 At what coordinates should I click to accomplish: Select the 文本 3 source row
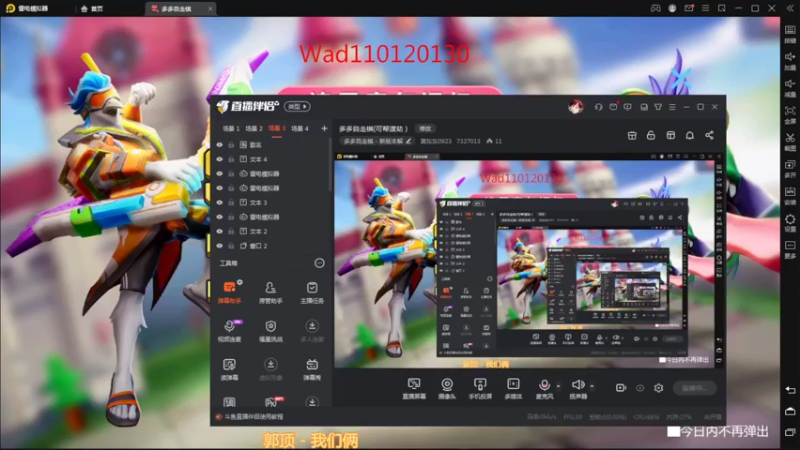pyautogui.click(x=270, y=203)
